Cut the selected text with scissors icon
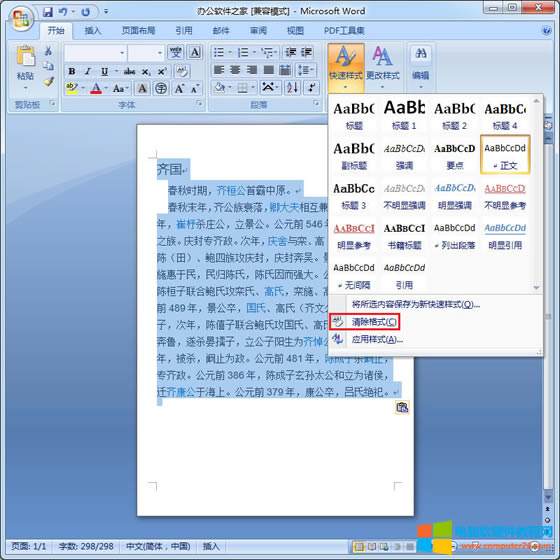The image size is (560, 560). point(48,51)
